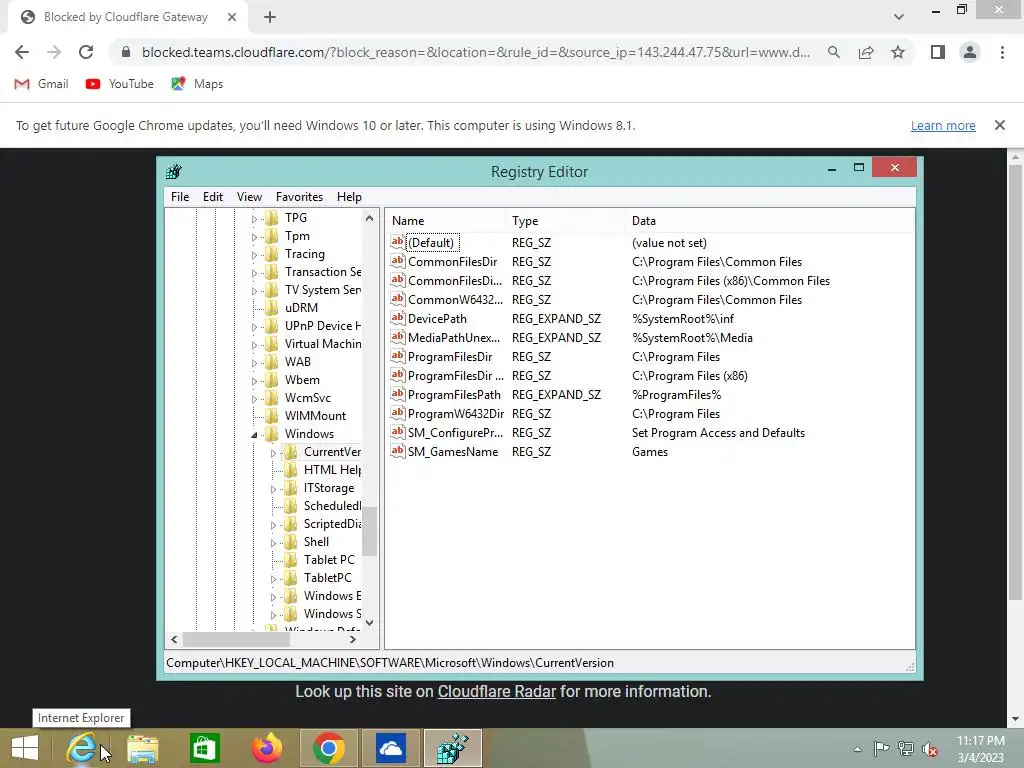
Task: Select the Virtual Machine key
Action: 323,344
